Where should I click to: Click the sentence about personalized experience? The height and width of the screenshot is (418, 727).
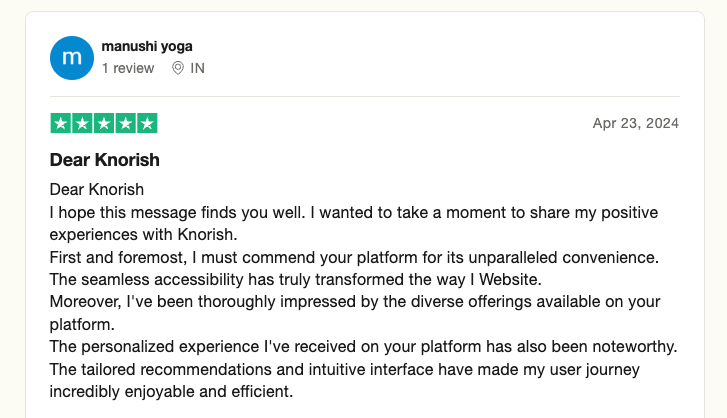click(364, 347)
